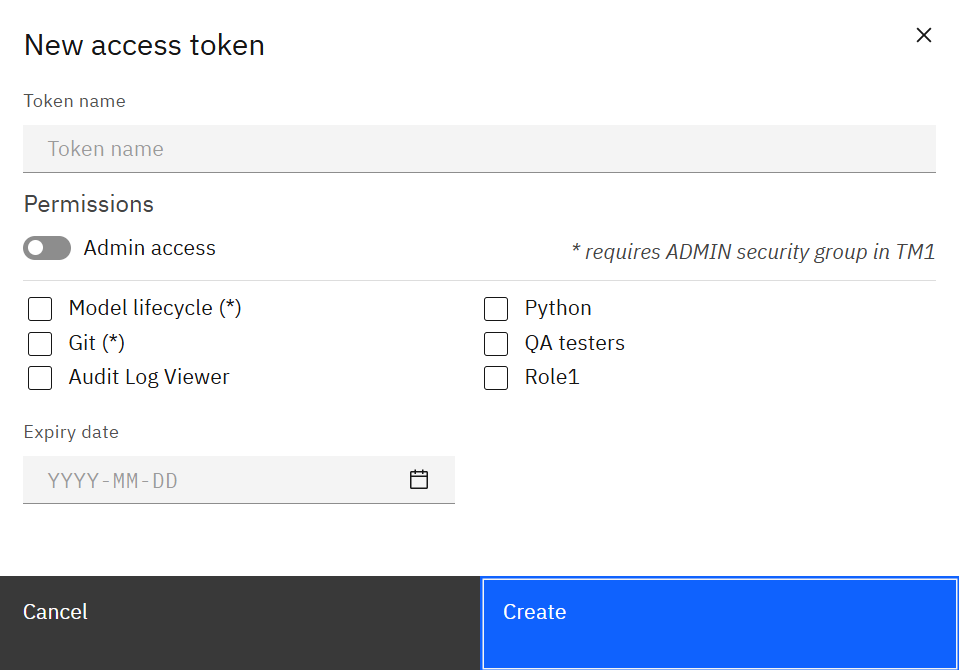Click the Expiry date text field
This screenshot has width=959, height=670.
coord(200,479)
